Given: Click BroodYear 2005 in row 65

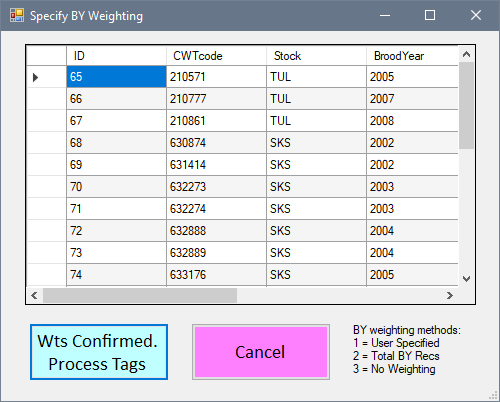Looking at the screenshot, I should click(412, 77).
